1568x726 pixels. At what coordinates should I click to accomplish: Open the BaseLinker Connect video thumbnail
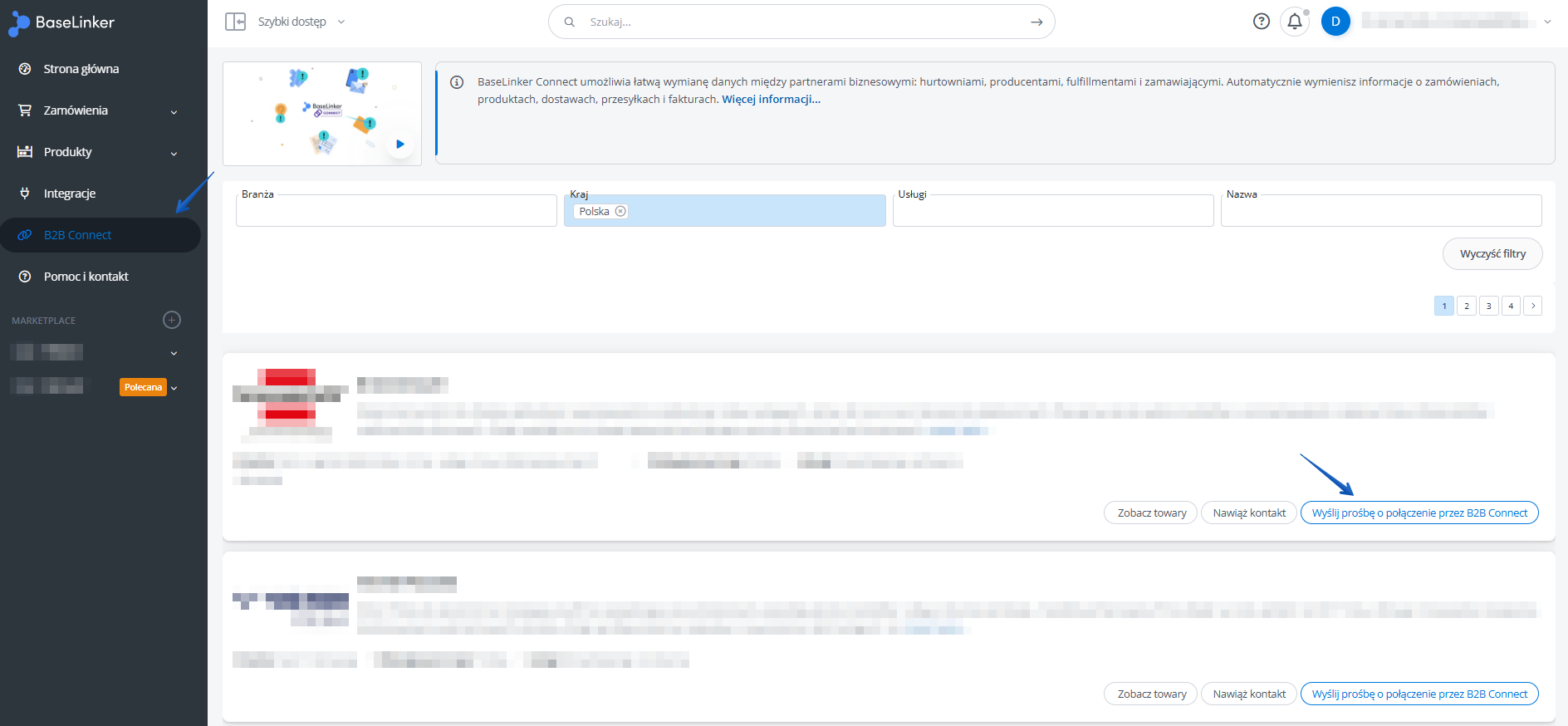(x=322, y=113)
